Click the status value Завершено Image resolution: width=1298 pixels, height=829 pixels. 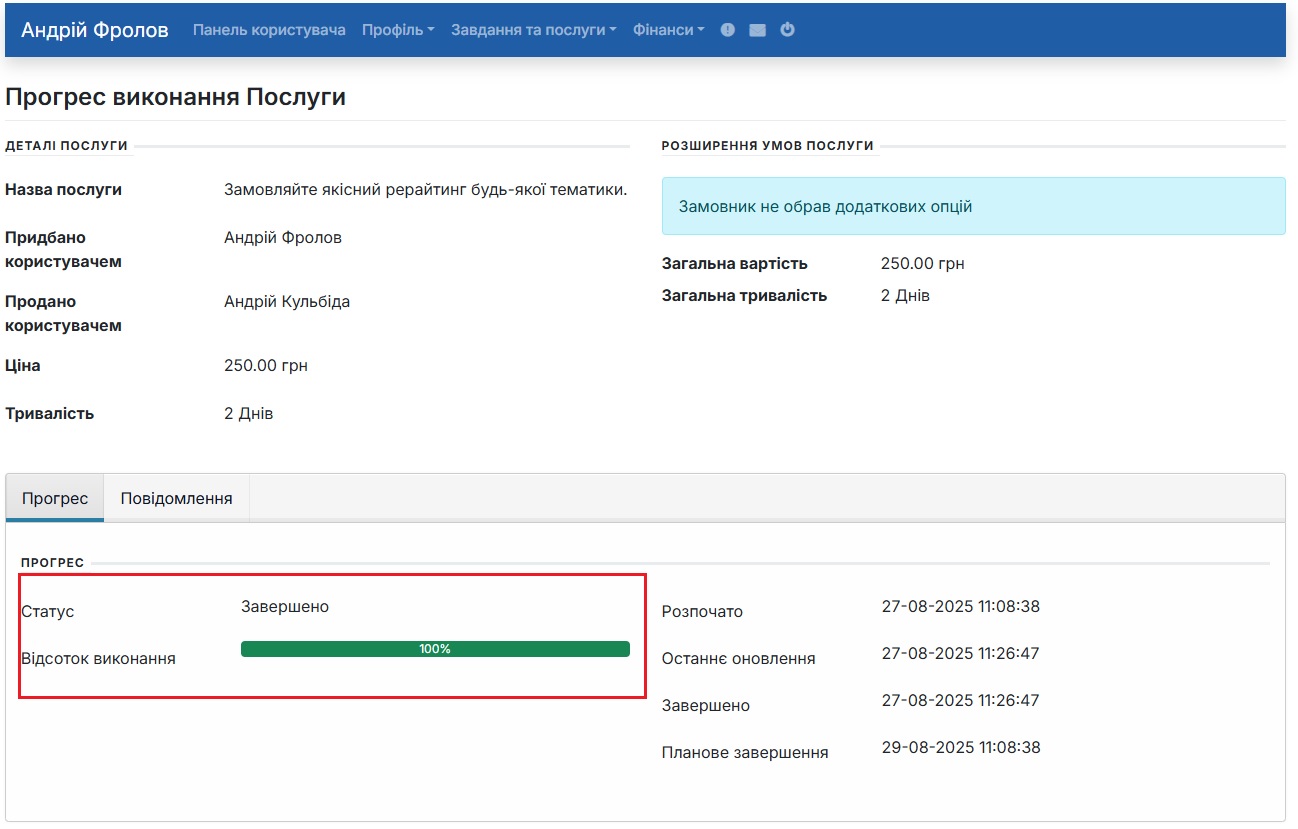[x=283, y=606]
